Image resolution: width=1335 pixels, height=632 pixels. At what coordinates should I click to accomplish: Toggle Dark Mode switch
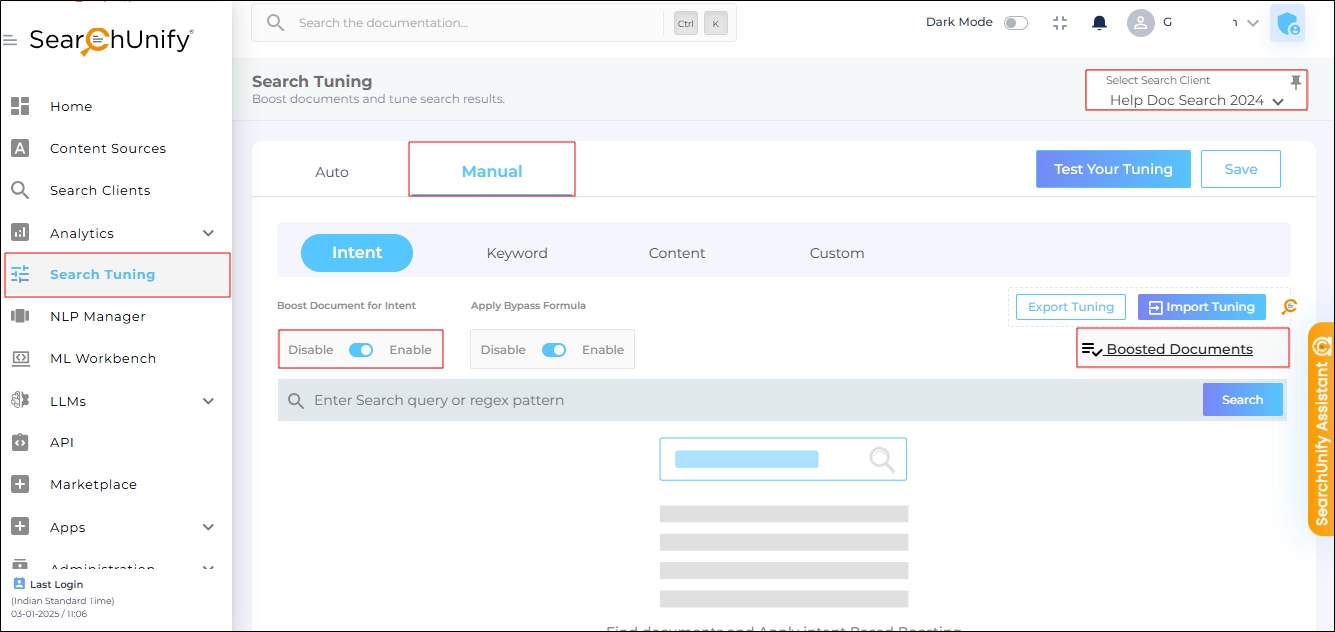tap(1015, 23)
